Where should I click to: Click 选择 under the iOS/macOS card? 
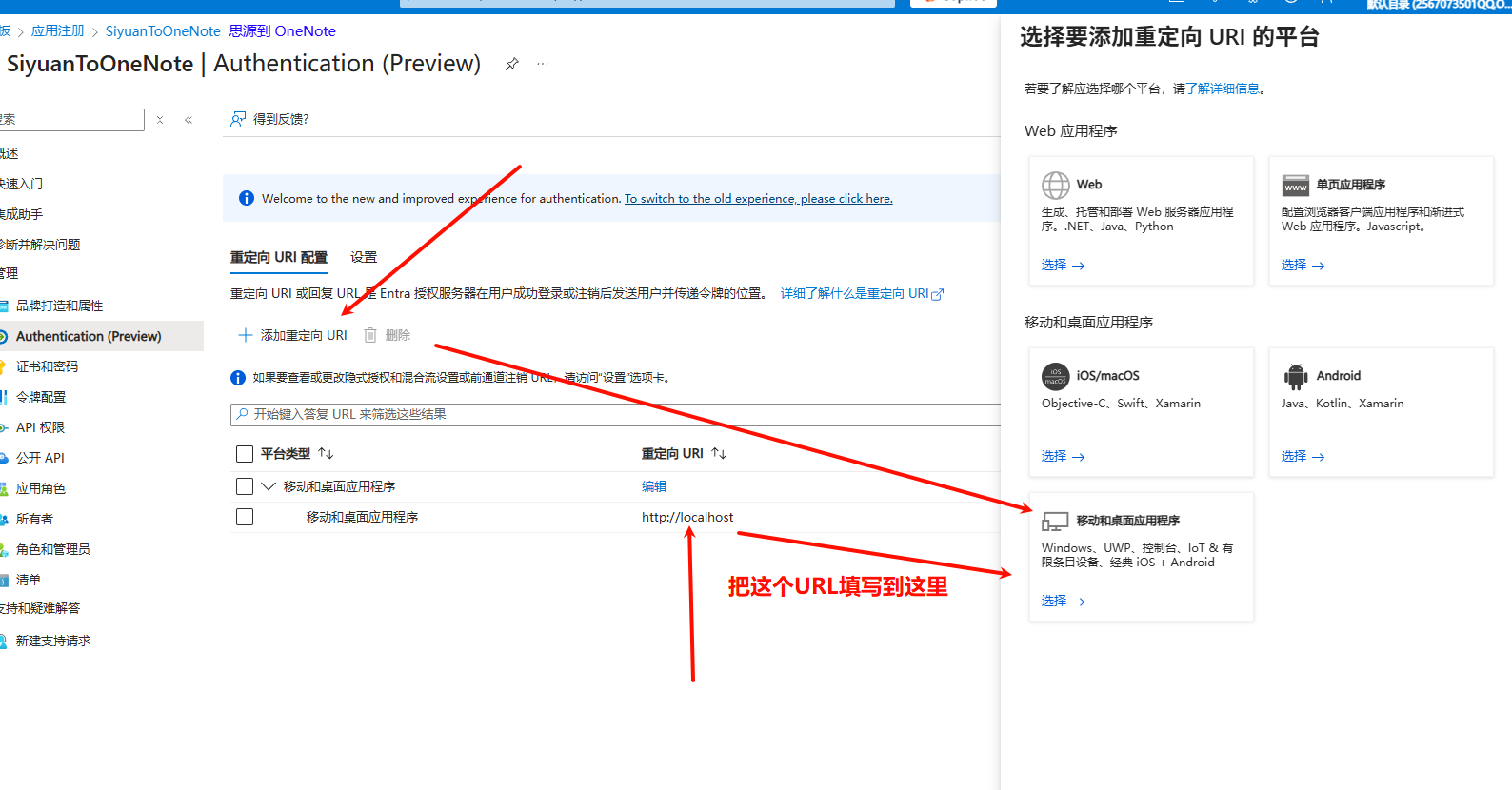1063,456
